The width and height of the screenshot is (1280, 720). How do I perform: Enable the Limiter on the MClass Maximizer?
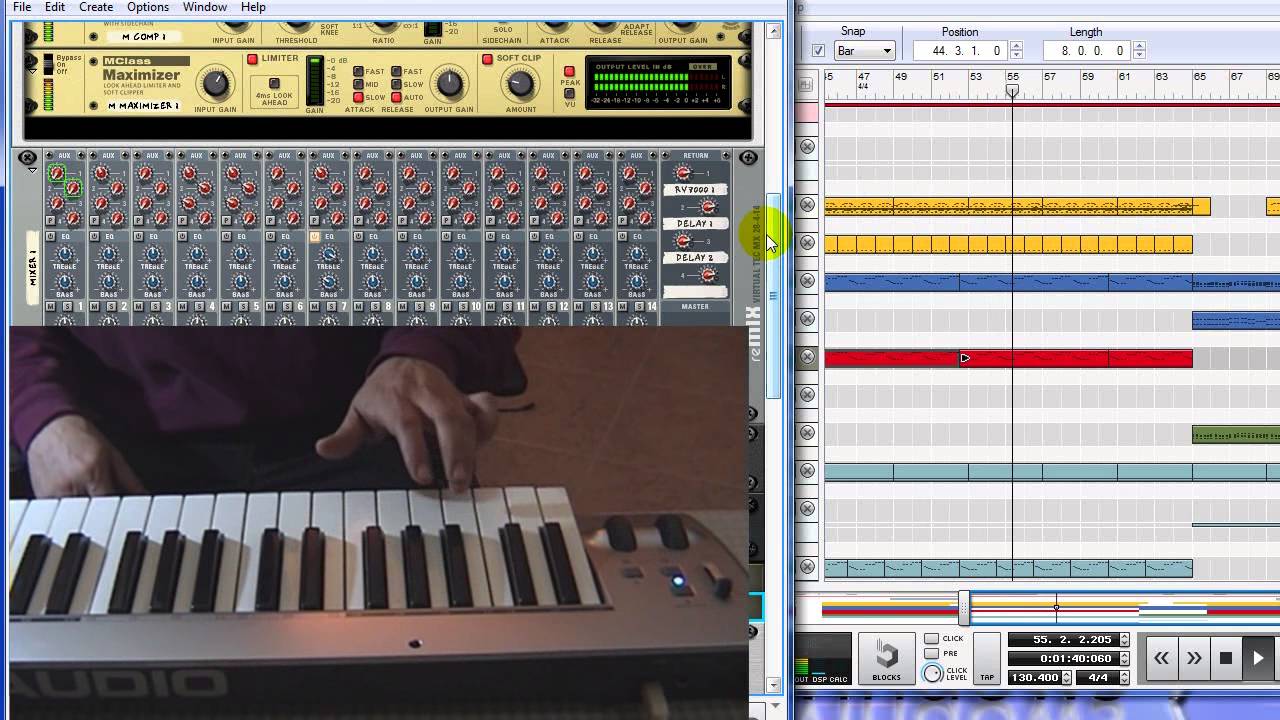(253, 59)
